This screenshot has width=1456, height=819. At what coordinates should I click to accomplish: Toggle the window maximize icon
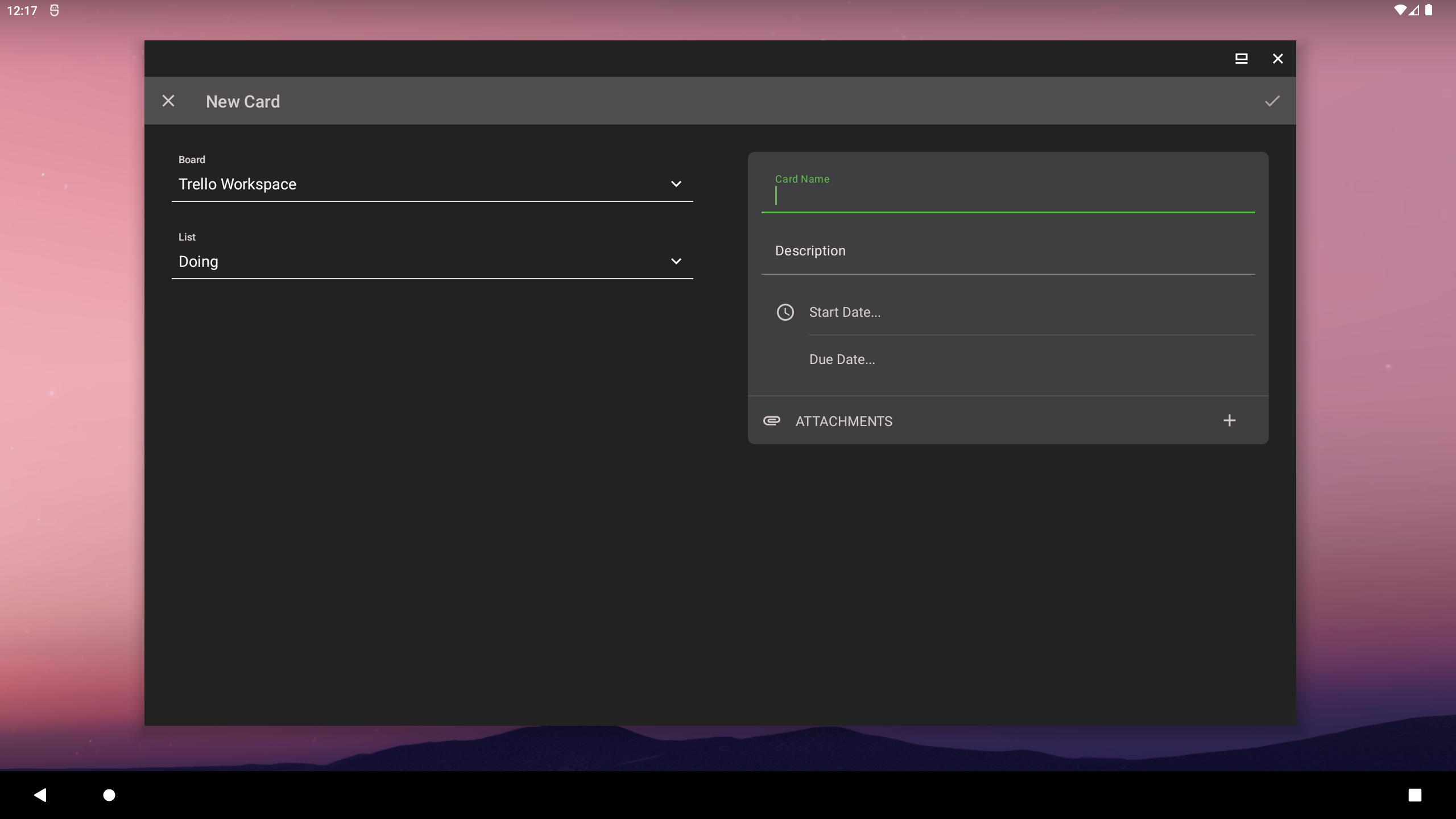pos(1242,59)
